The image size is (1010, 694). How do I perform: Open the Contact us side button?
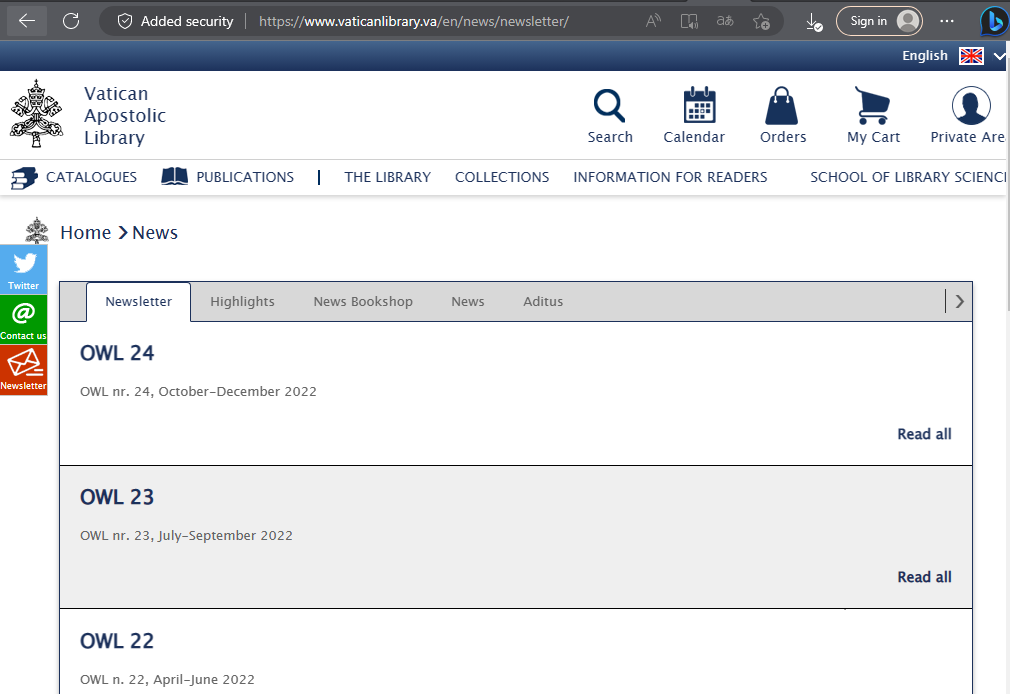click(x=24, y=320)
